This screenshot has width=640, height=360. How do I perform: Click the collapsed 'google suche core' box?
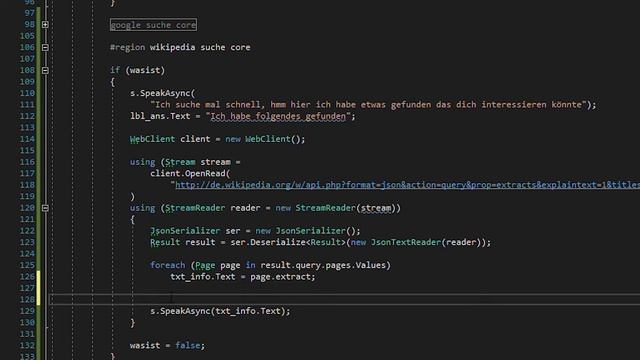click(153, 25)
